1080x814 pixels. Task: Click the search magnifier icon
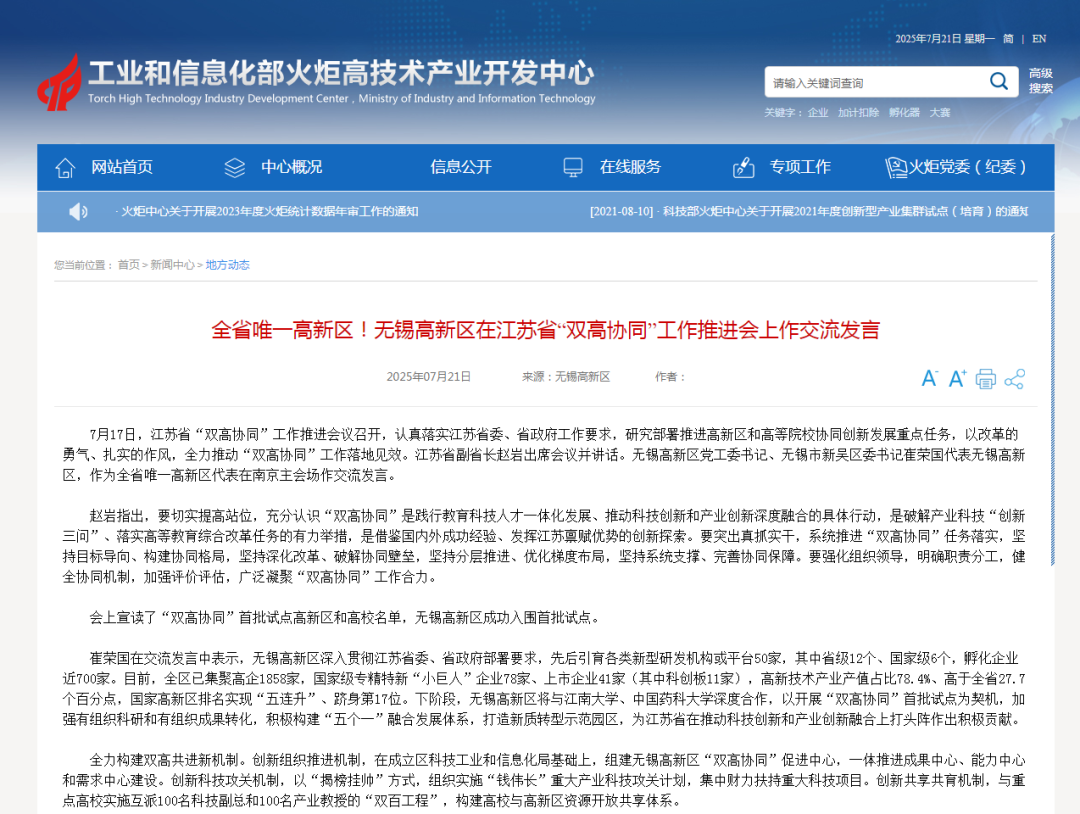999,81
